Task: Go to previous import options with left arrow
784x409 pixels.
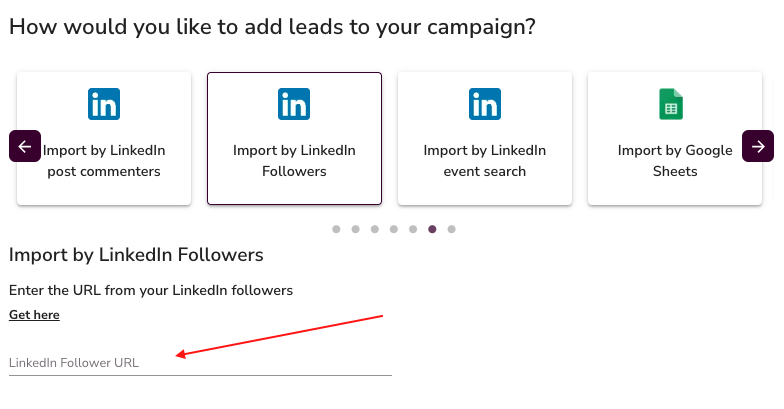Action: (25, 146)
